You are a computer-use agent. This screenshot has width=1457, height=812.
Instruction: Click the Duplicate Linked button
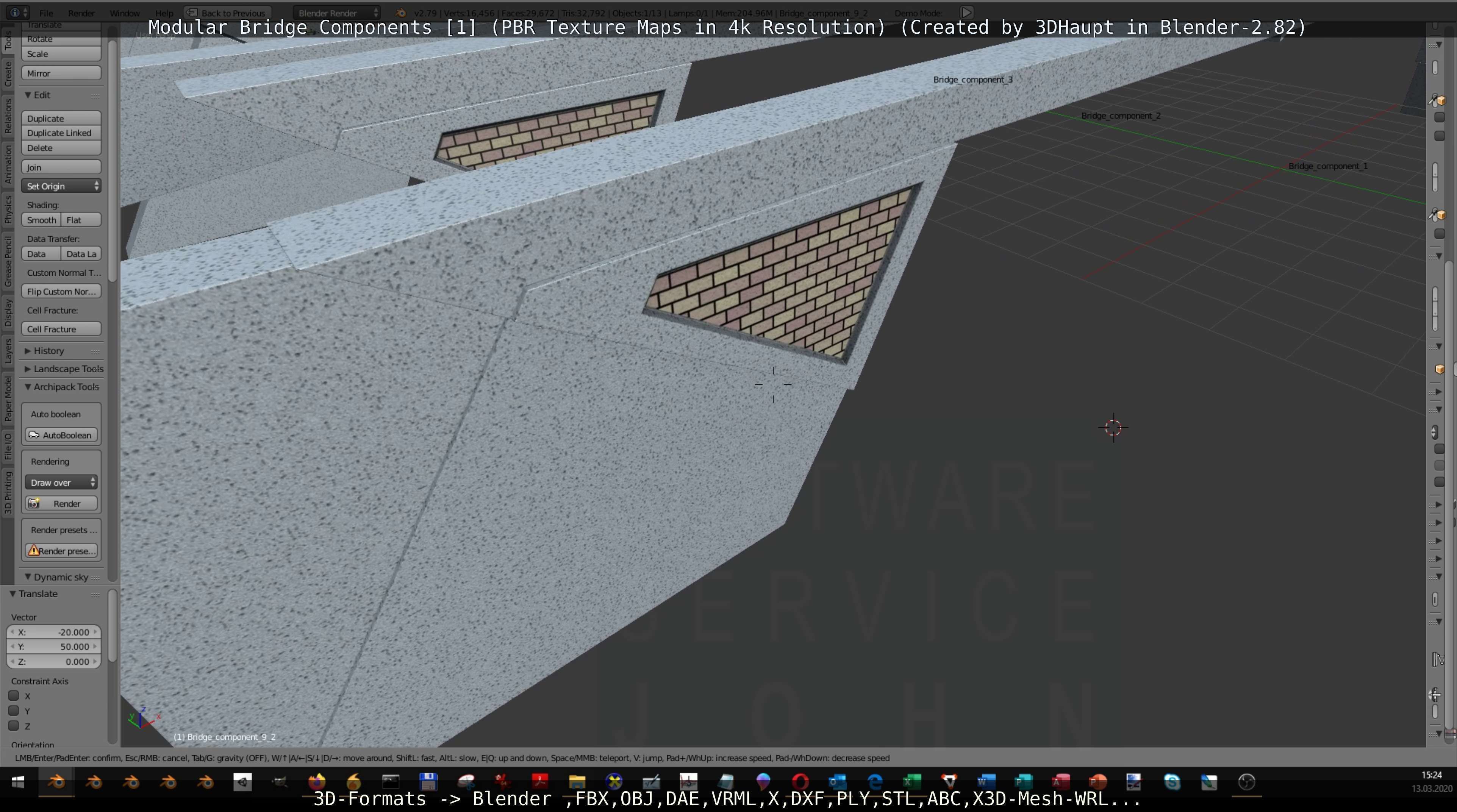(61, 133)
